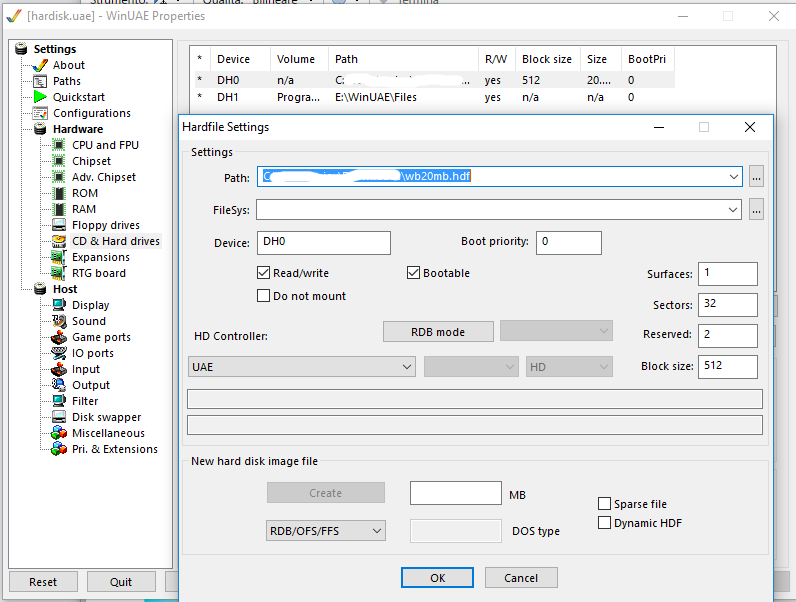Select the Floppy drives page
This screenshot has width=796, height=602.
tap(106, 225)
